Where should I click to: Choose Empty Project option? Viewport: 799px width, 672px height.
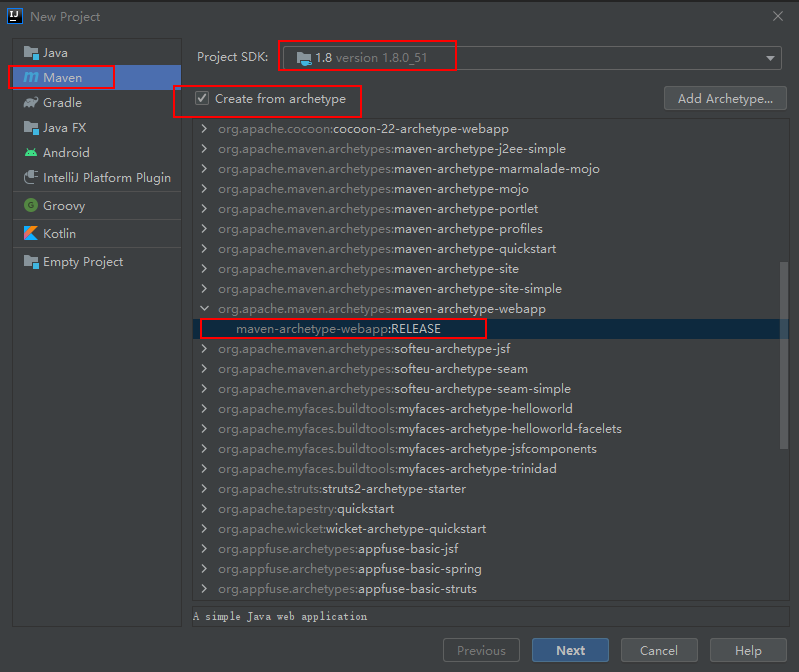click(x=97, y=261)
